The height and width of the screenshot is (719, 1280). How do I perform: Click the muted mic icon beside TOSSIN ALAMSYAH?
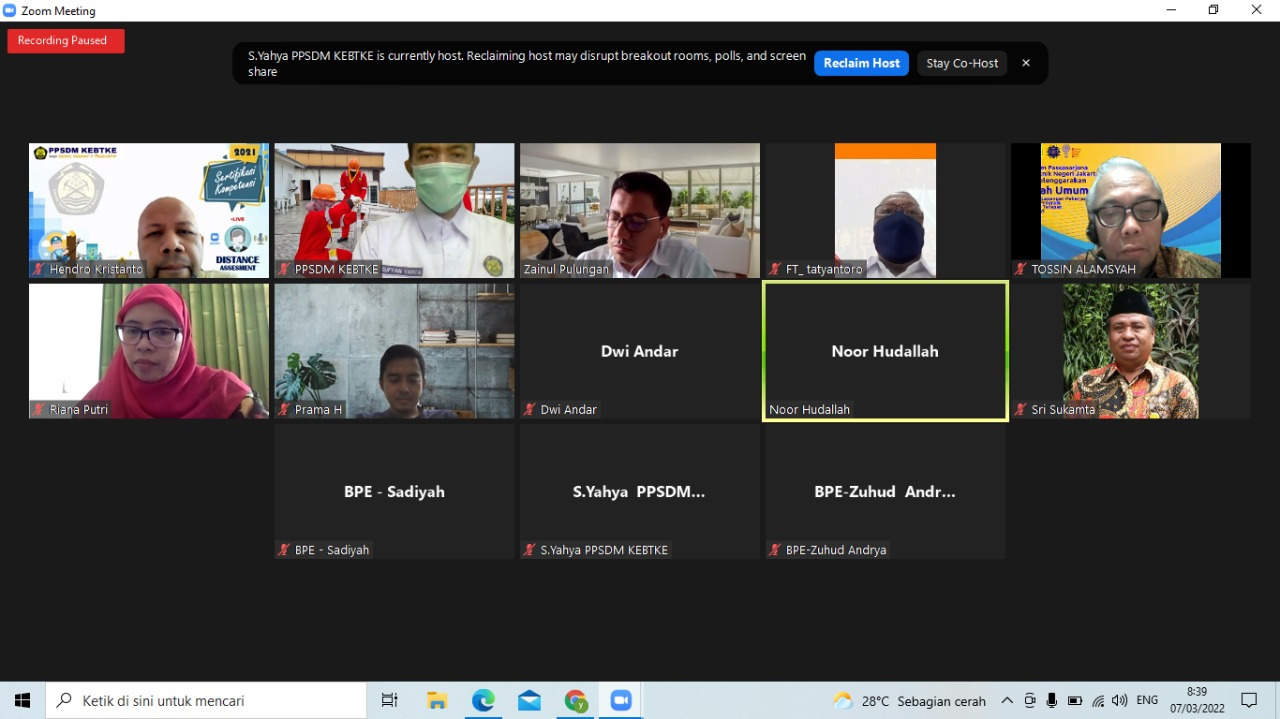[x=1021, y=270]
